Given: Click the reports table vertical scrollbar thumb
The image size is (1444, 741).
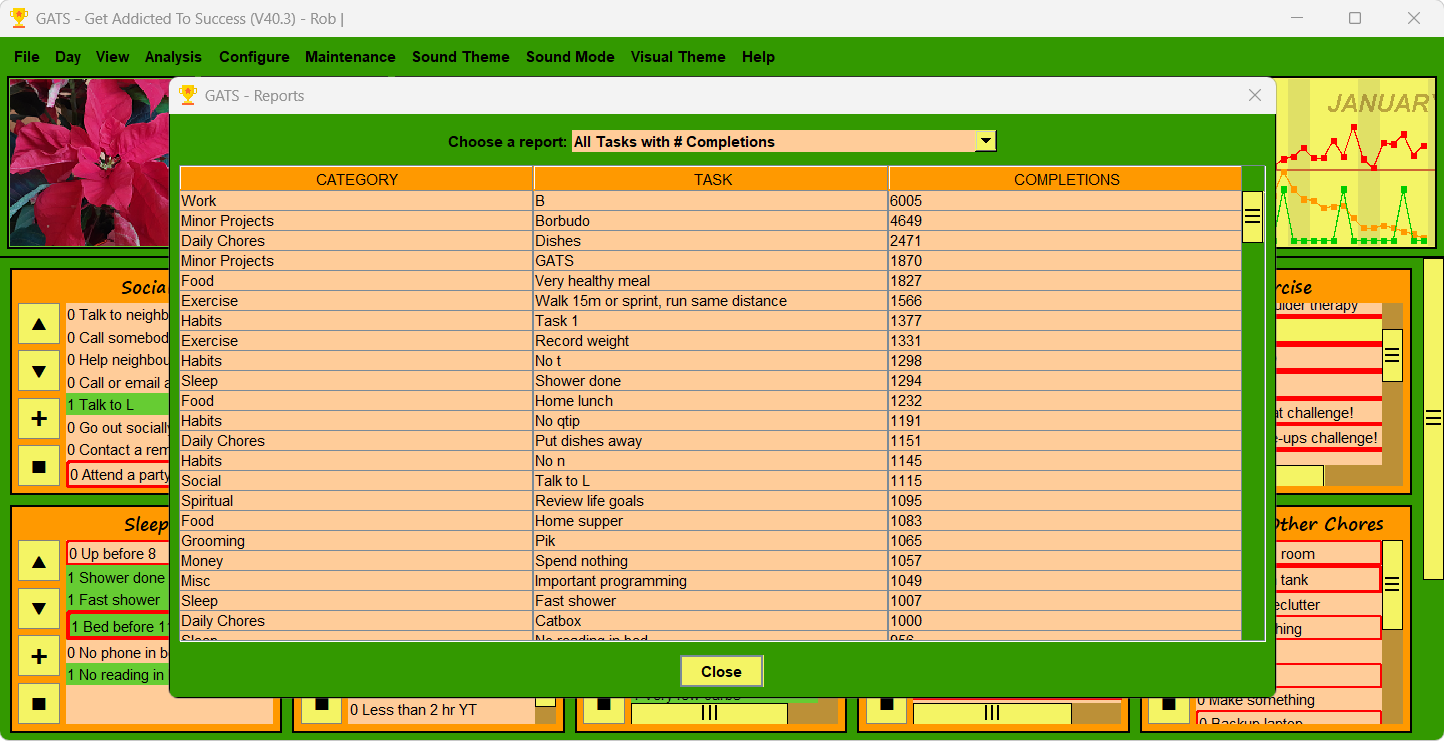Looking at the screenshot, I should coord(1252,217).
